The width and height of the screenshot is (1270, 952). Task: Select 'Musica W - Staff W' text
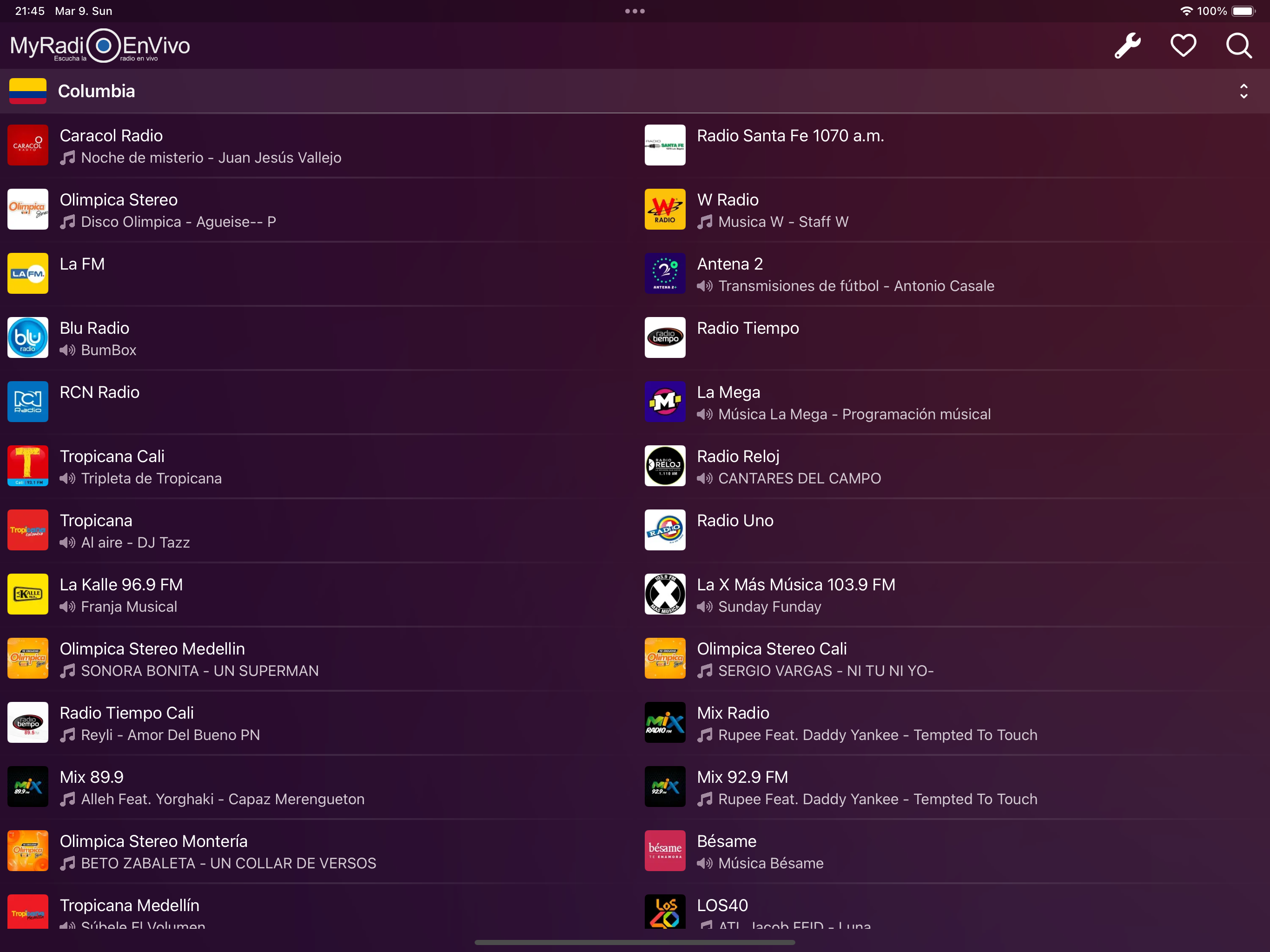pyautogui.click(x=783, y=222)
